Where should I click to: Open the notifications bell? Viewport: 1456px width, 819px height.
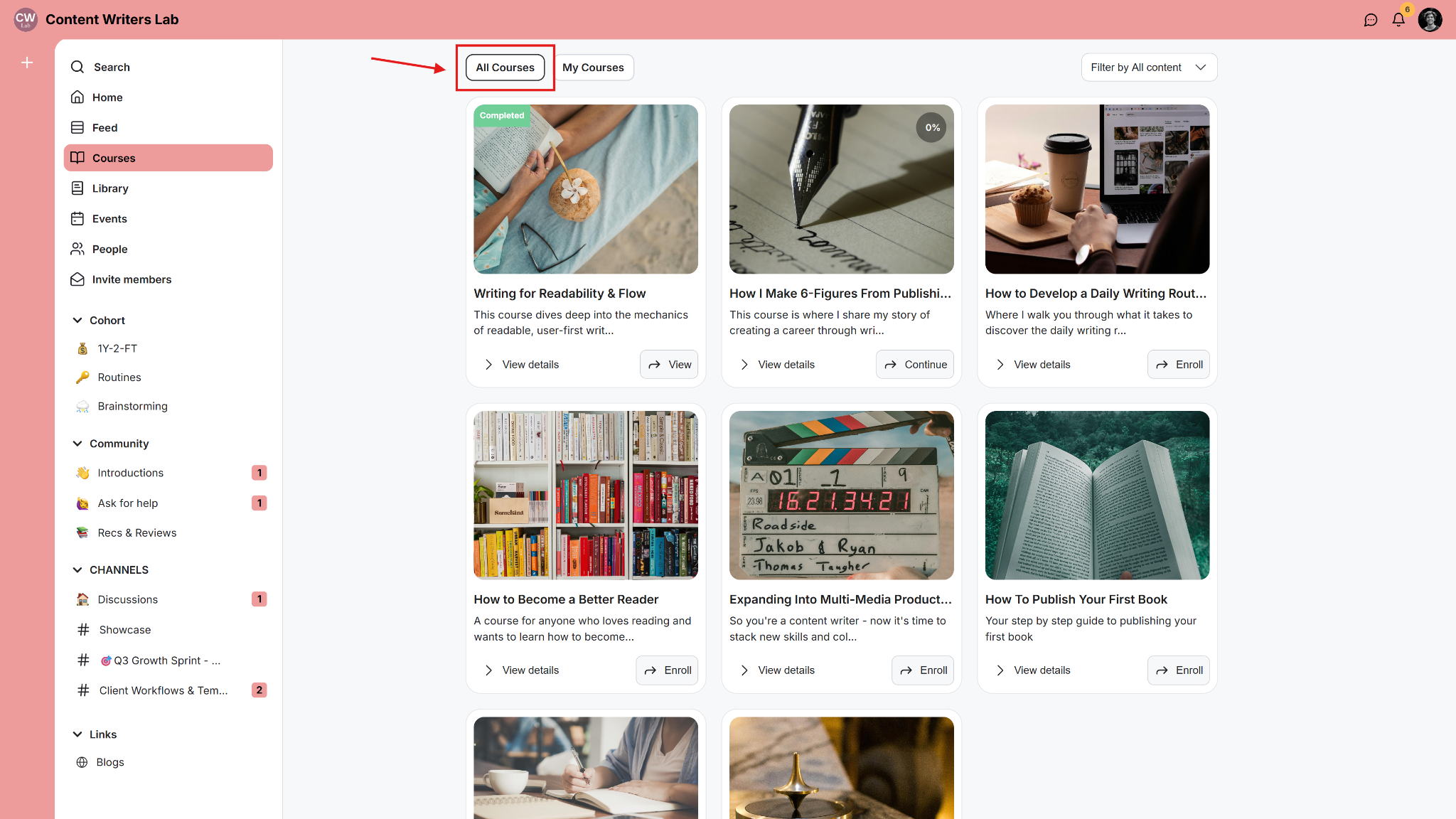1398,20
